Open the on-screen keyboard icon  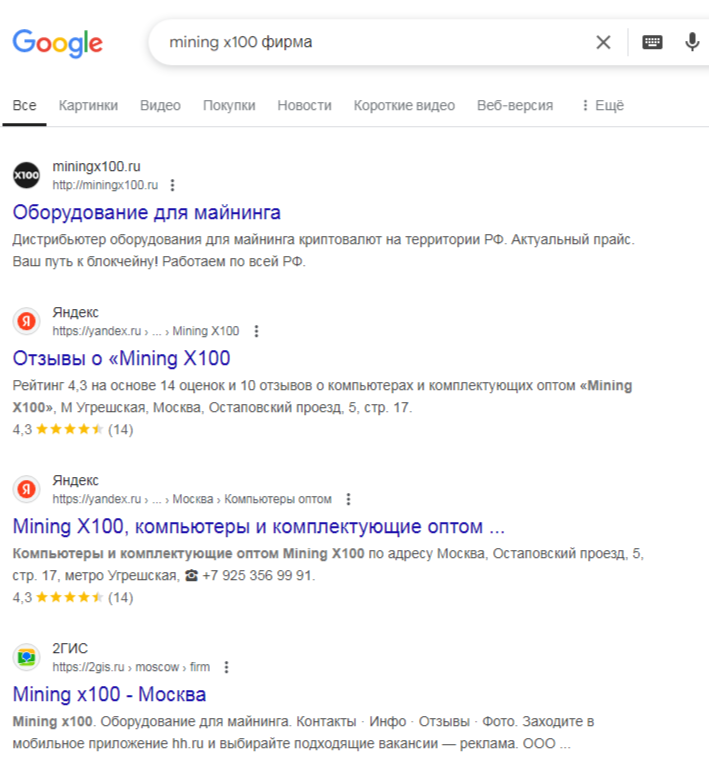[x=652, y=42]
